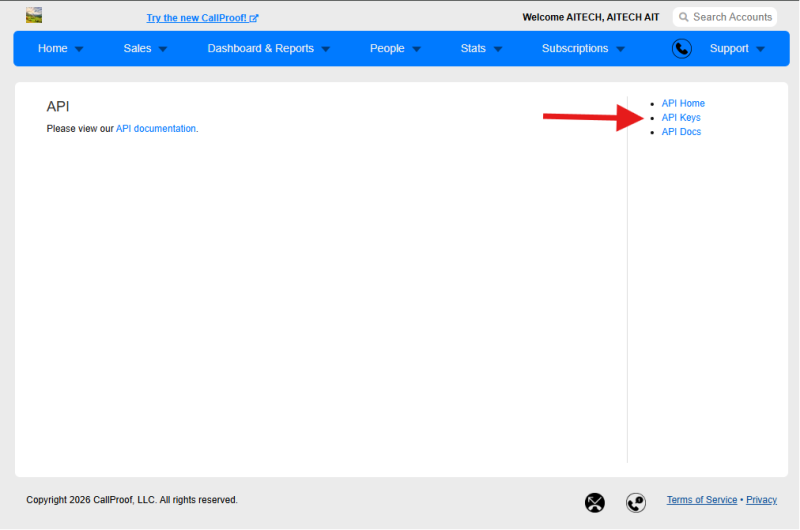Open the Home menu

(53, 48)
